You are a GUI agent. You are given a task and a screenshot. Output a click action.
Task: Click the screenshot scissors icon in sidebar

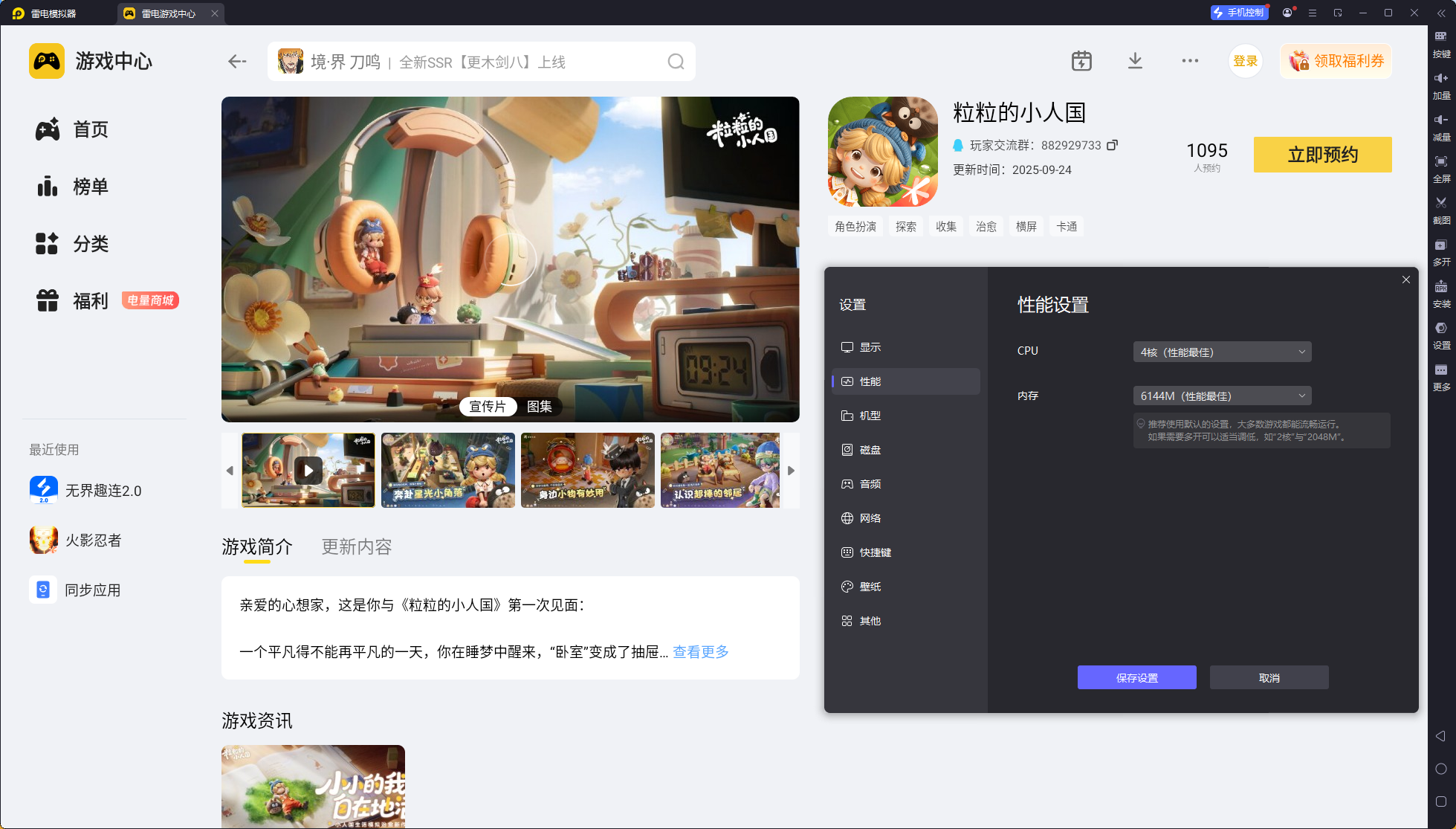(x=1440, y=203)
